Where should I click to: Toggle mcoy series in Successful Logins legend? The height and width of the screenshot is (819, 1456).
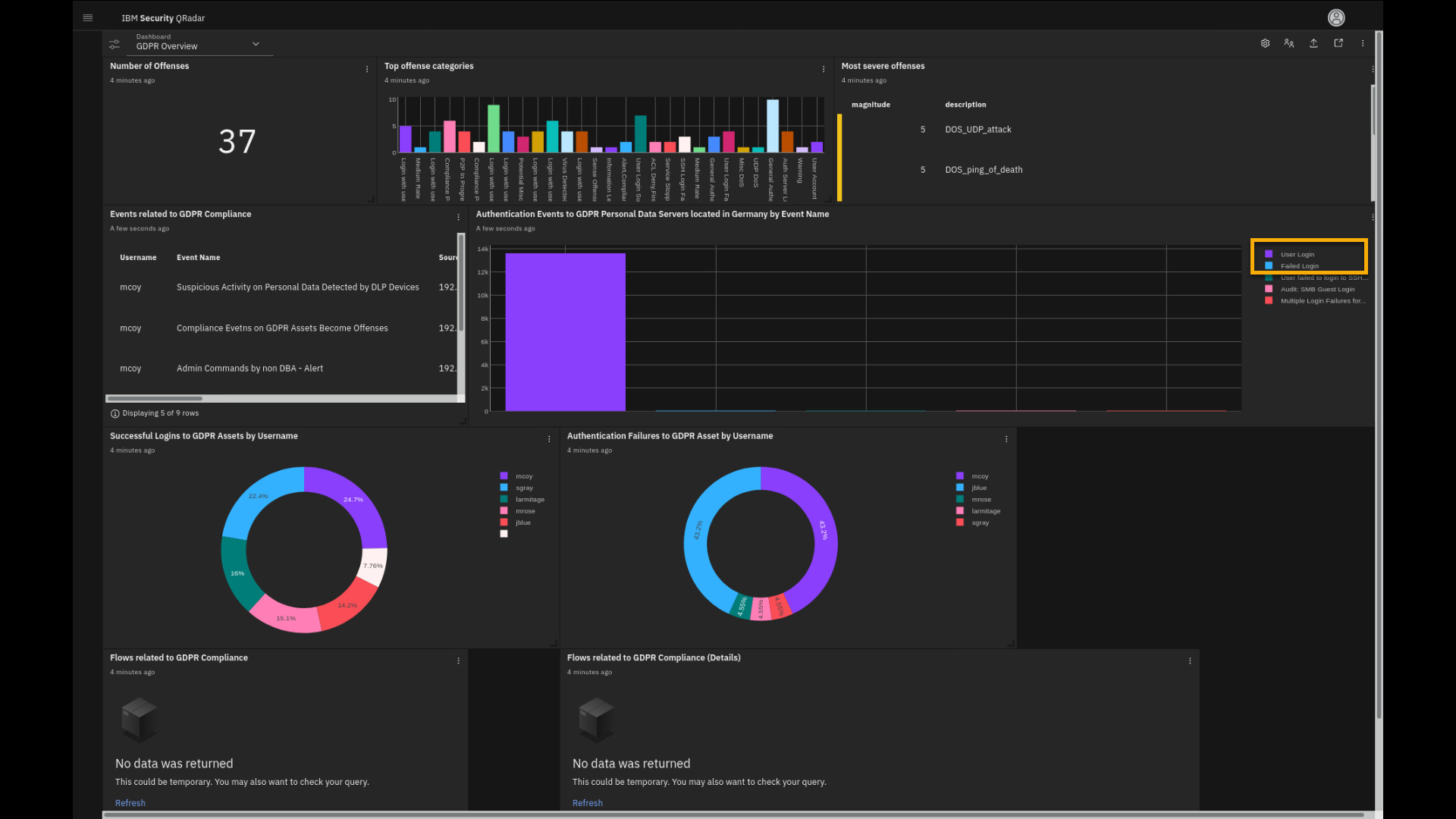click(x=523, y=476)
